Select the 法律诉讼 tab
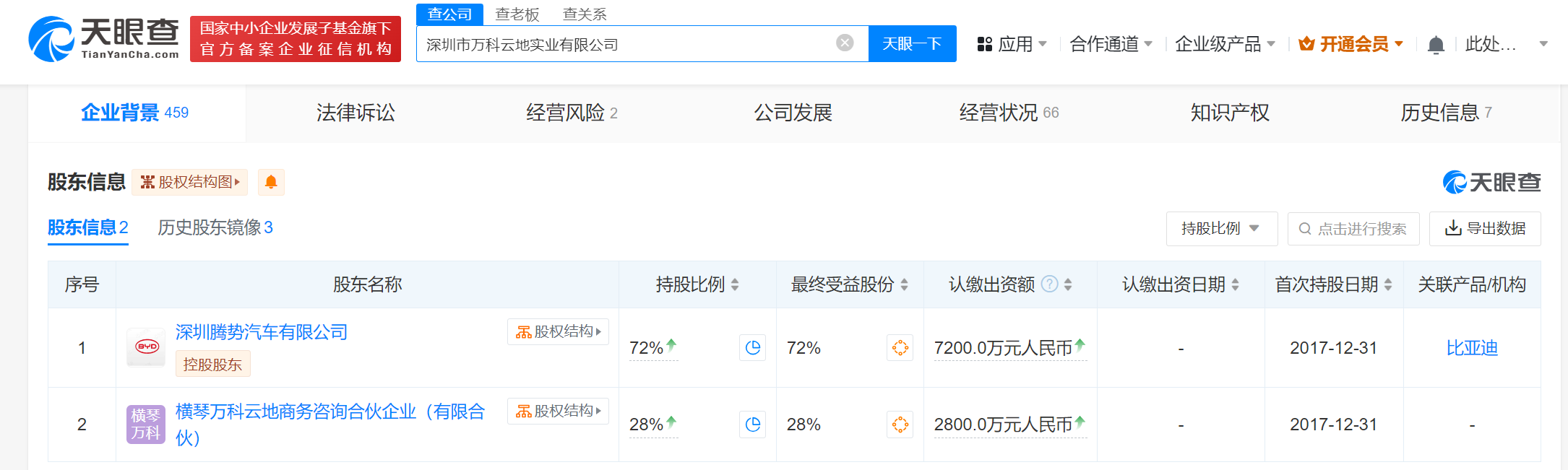Viewport: 1568px width, 470px height. pos(356,113)
